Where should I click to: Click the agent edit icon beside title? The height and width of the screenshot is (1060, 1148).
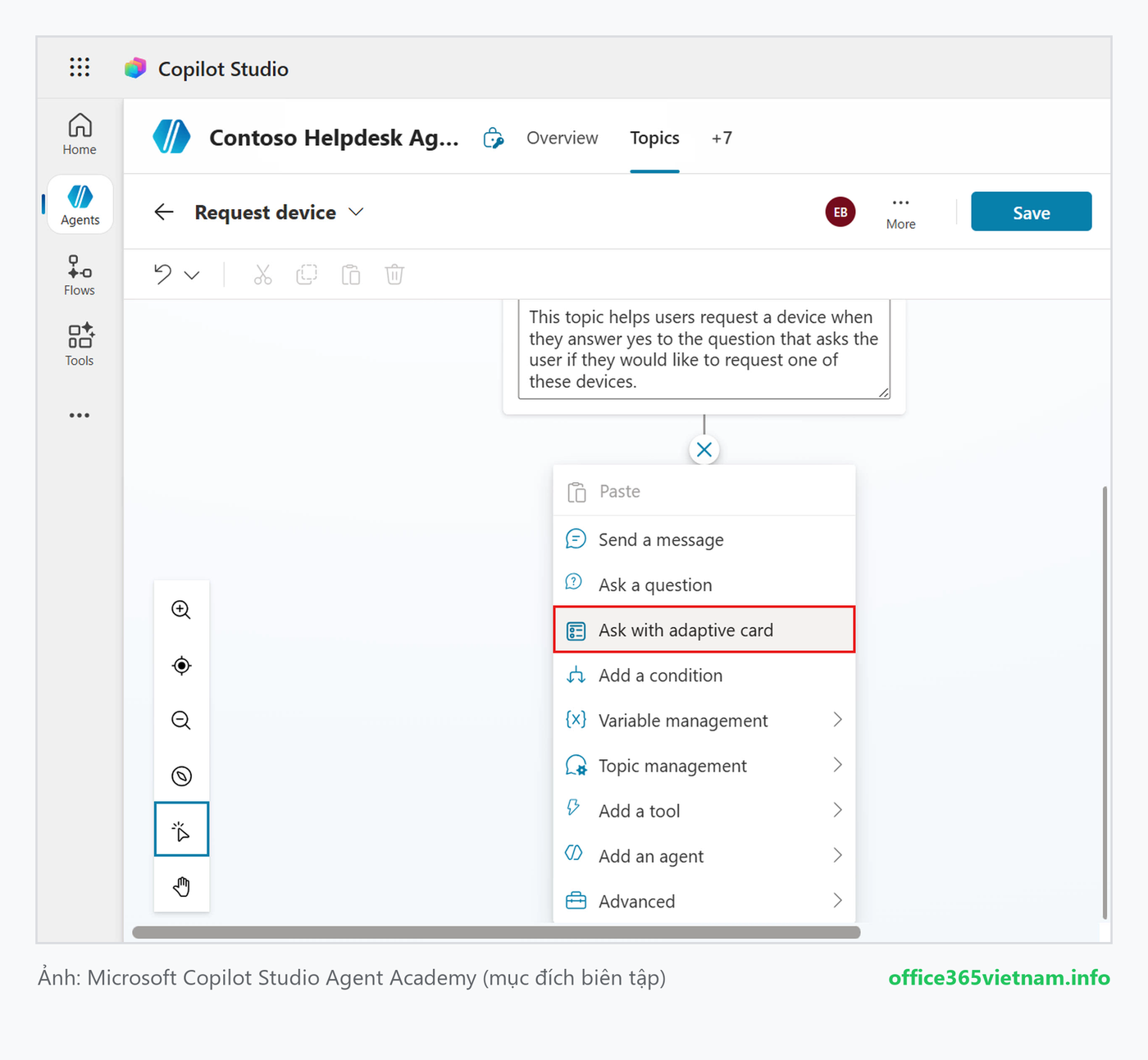[493, 138]
